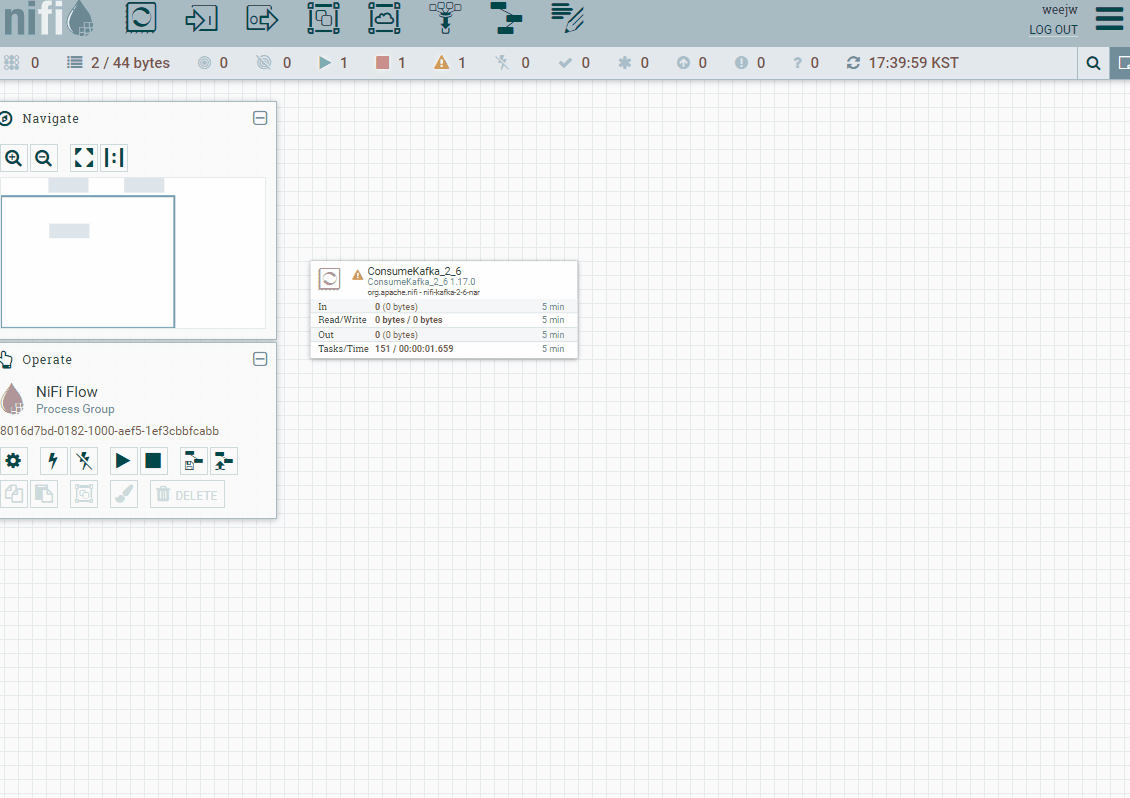Select the Process Group toolbar icon

click(324, 17)
